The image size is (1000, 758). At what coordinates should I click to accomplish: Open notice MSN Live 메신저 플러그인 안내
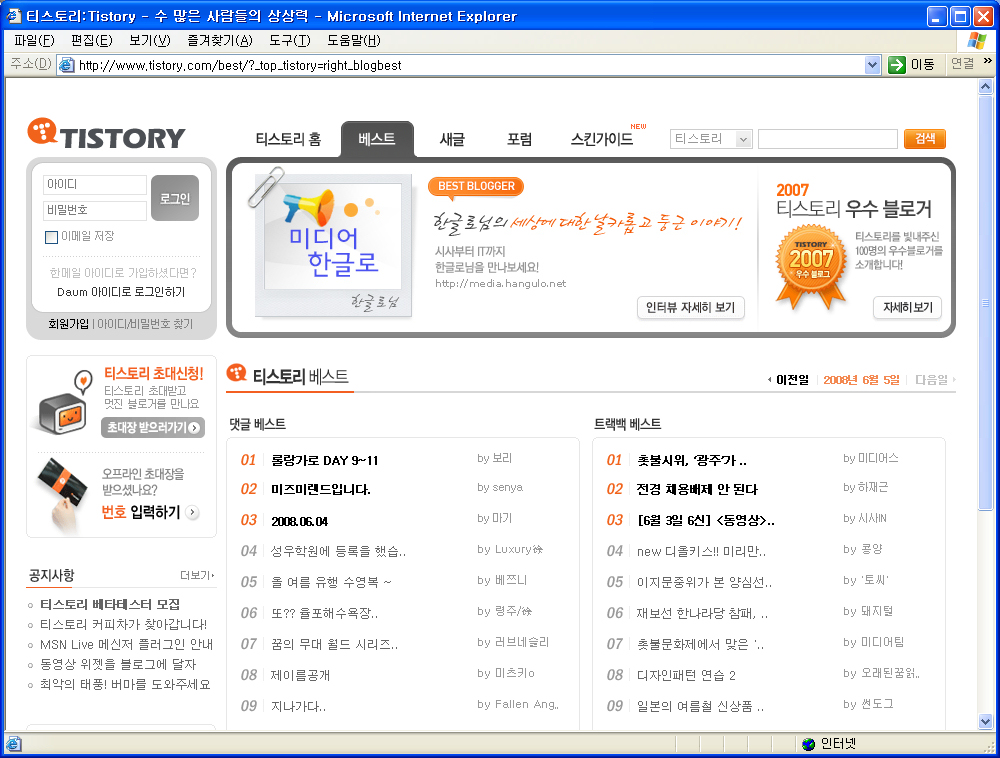(x=126, y=644)
